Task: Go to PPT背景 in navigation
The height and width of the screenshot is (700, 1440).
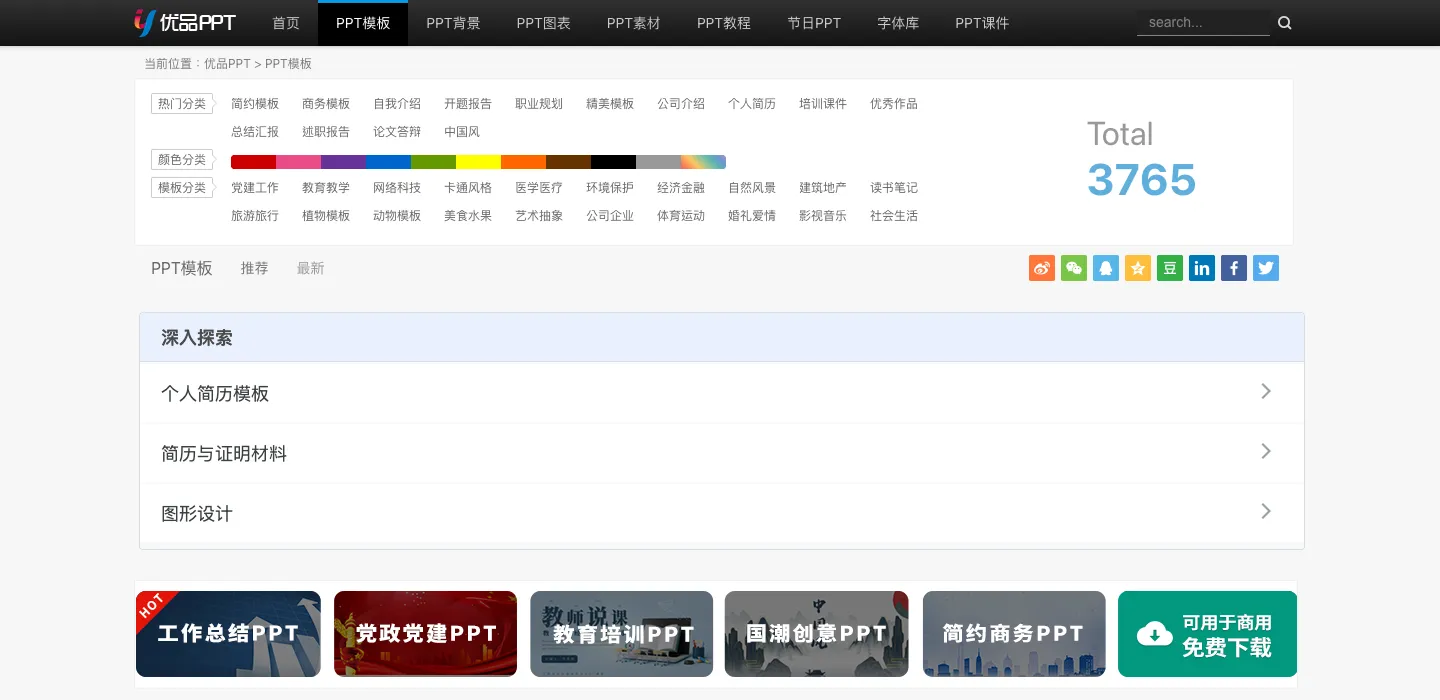Action: [x=453, y=23]
